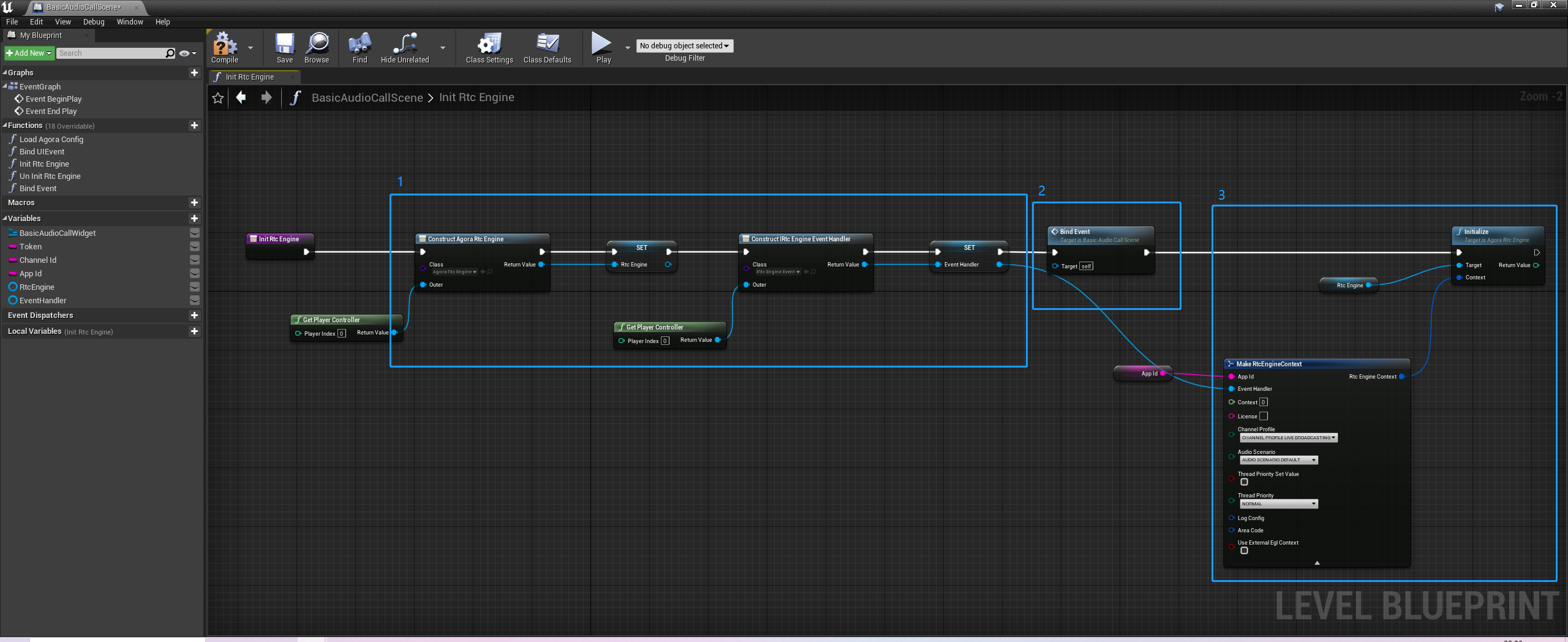The image size is (1568, 642).
Task: Click My Blueprint search field
Action: 111,53
